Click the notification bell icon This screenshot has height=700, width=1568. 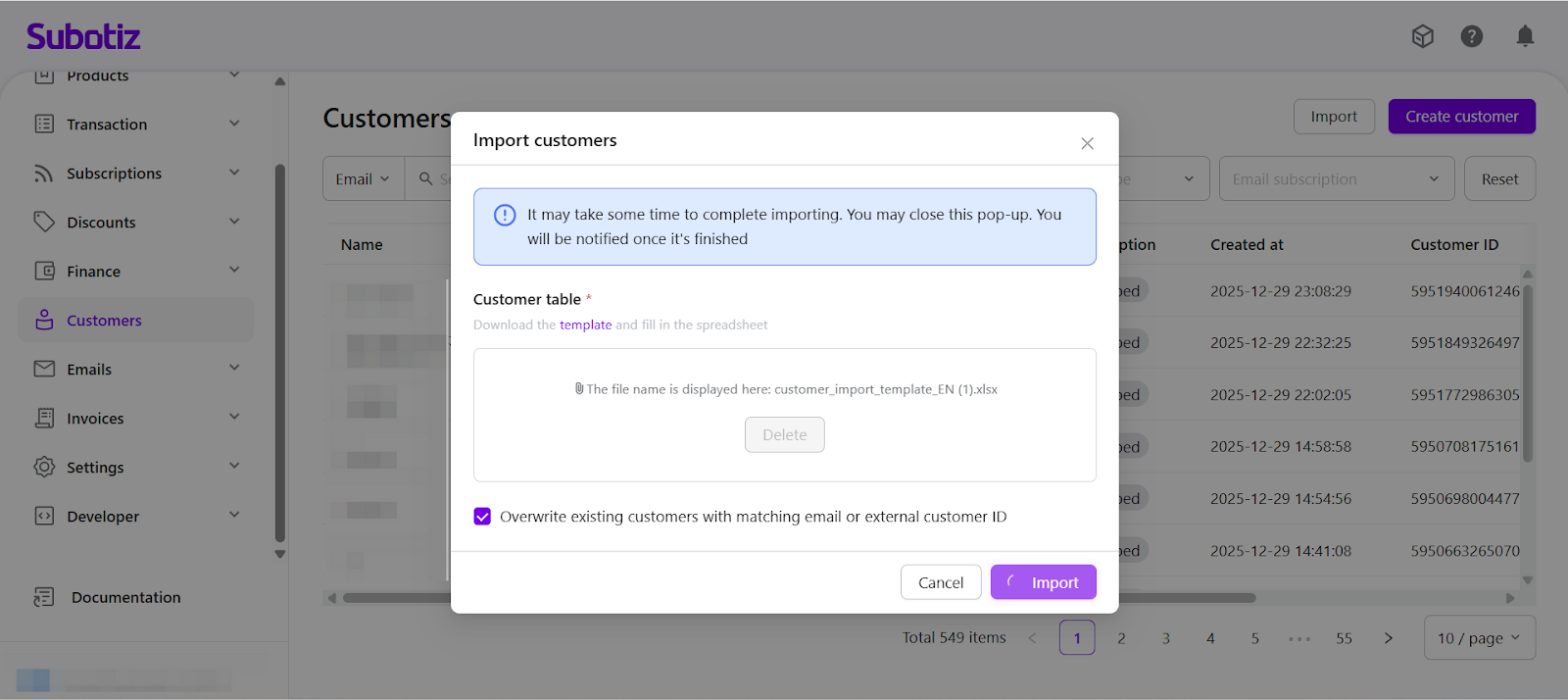(x=1525, y=36)
